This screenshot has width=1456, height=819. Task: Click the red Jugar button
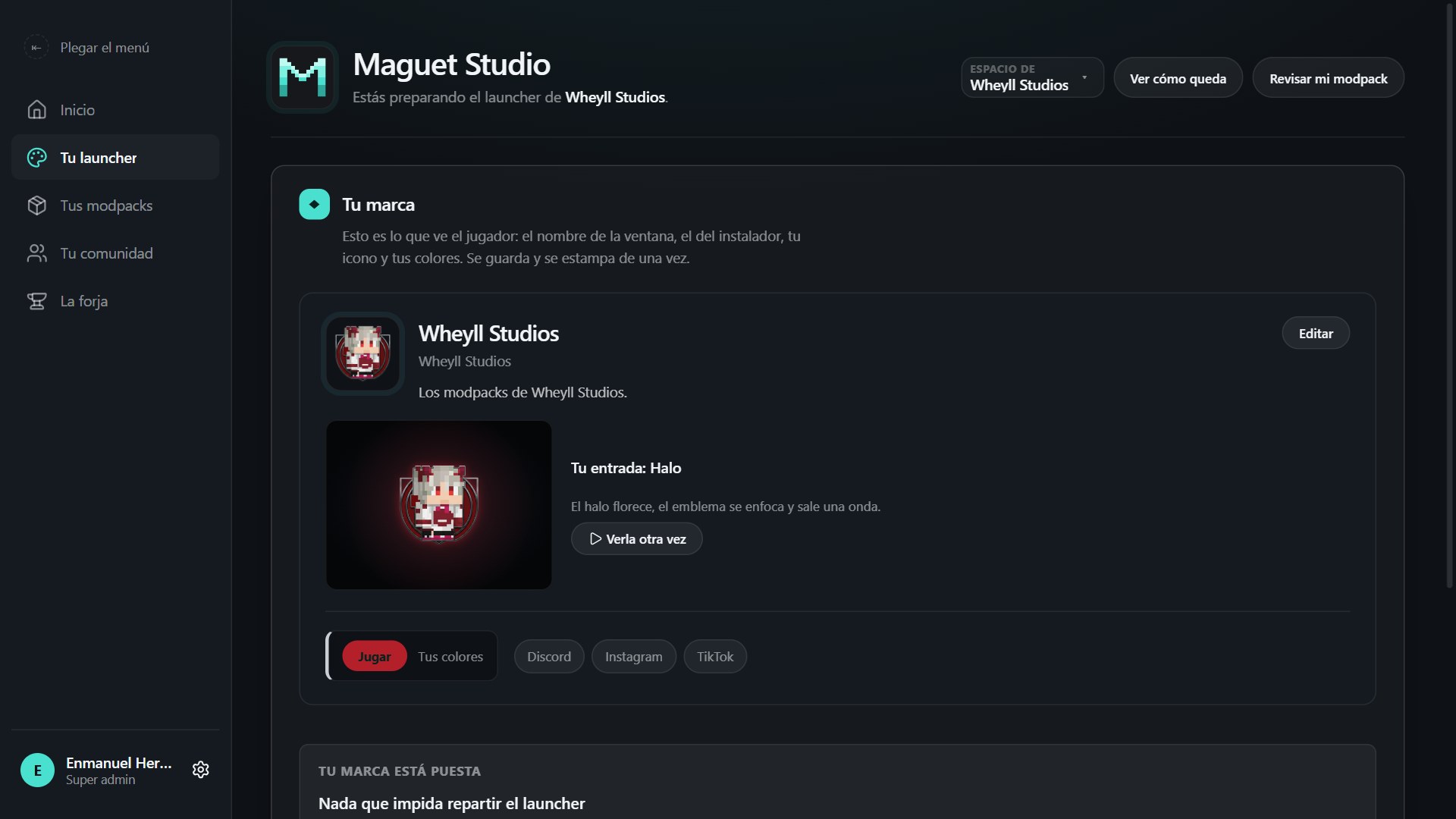click(375, 657)
